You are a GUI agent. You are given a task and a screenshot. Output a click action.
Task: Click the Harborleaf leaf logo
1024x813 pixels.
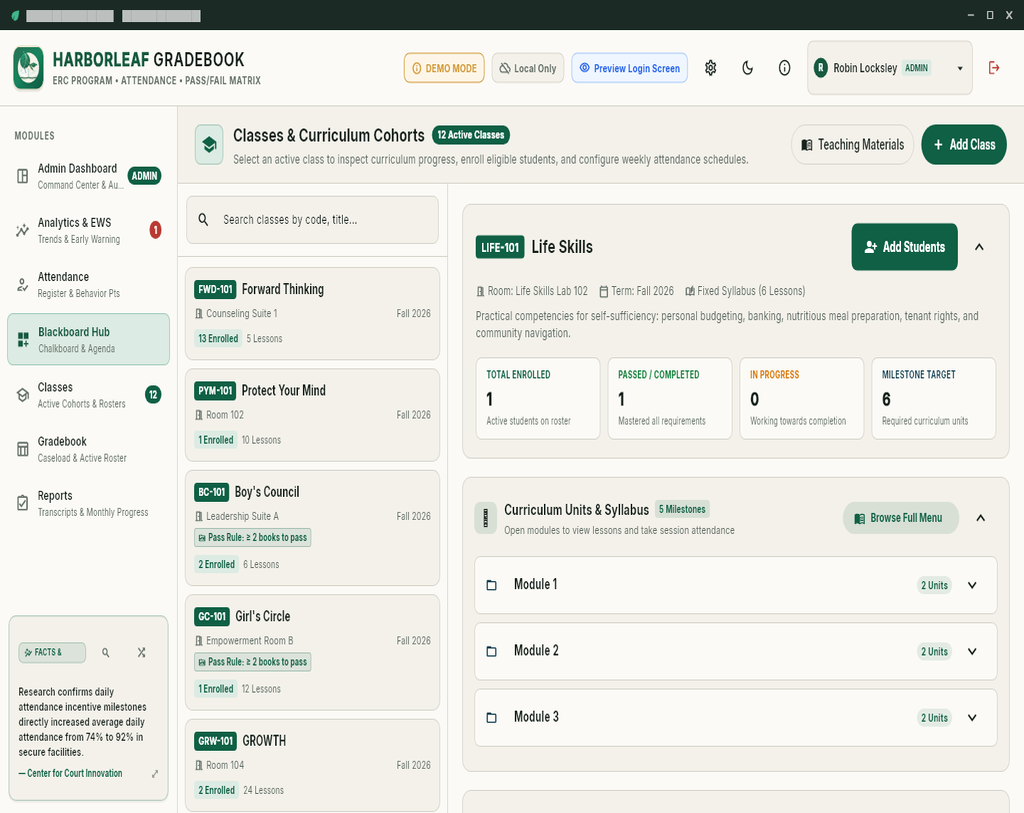(x=28, y=68)
